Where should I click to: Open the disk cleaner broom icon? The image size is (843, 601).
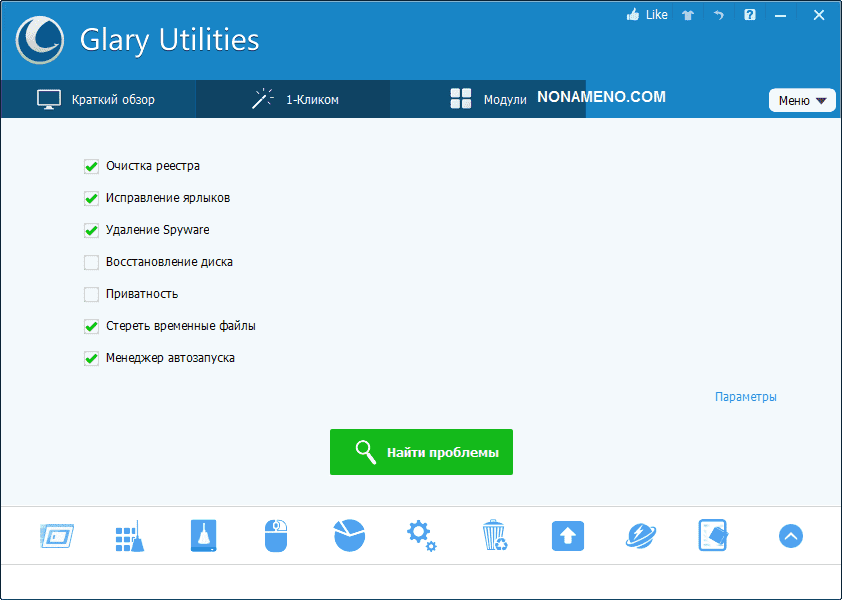(x=130, y=536)
